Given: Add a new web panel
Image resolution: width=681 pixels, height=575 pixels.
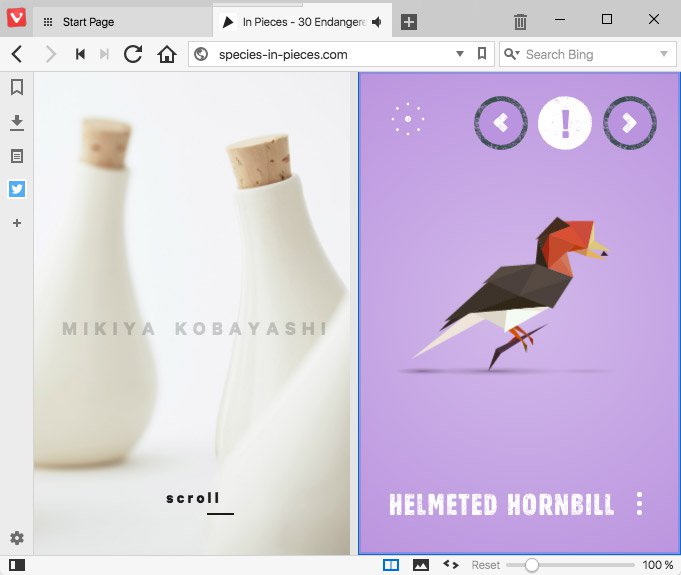Looking at the screenshot, I should pos(17,223).
